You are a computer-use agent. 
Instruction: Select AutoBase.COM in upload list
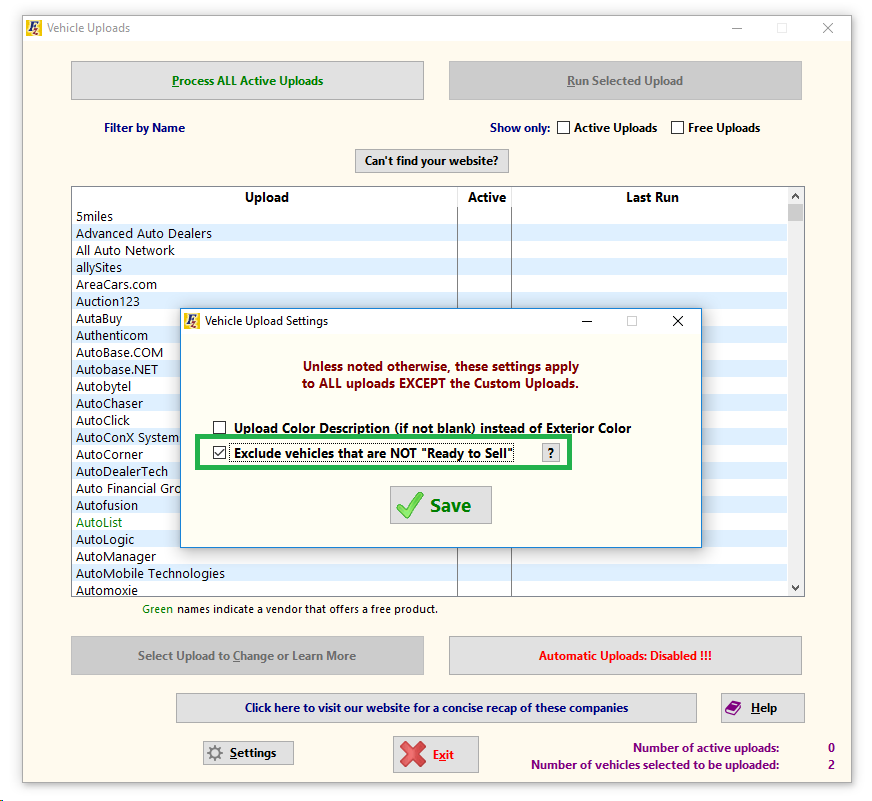click(127, 353)
